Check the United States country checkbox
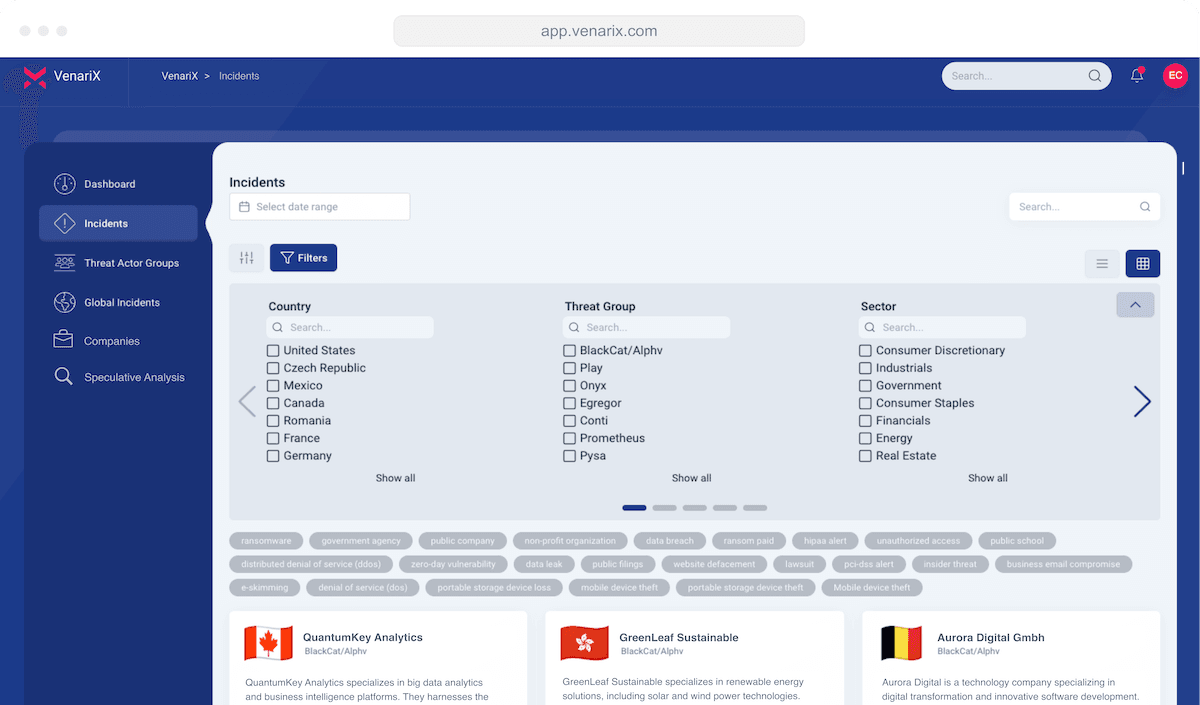 pyautogui.click(x=273, y=351)
